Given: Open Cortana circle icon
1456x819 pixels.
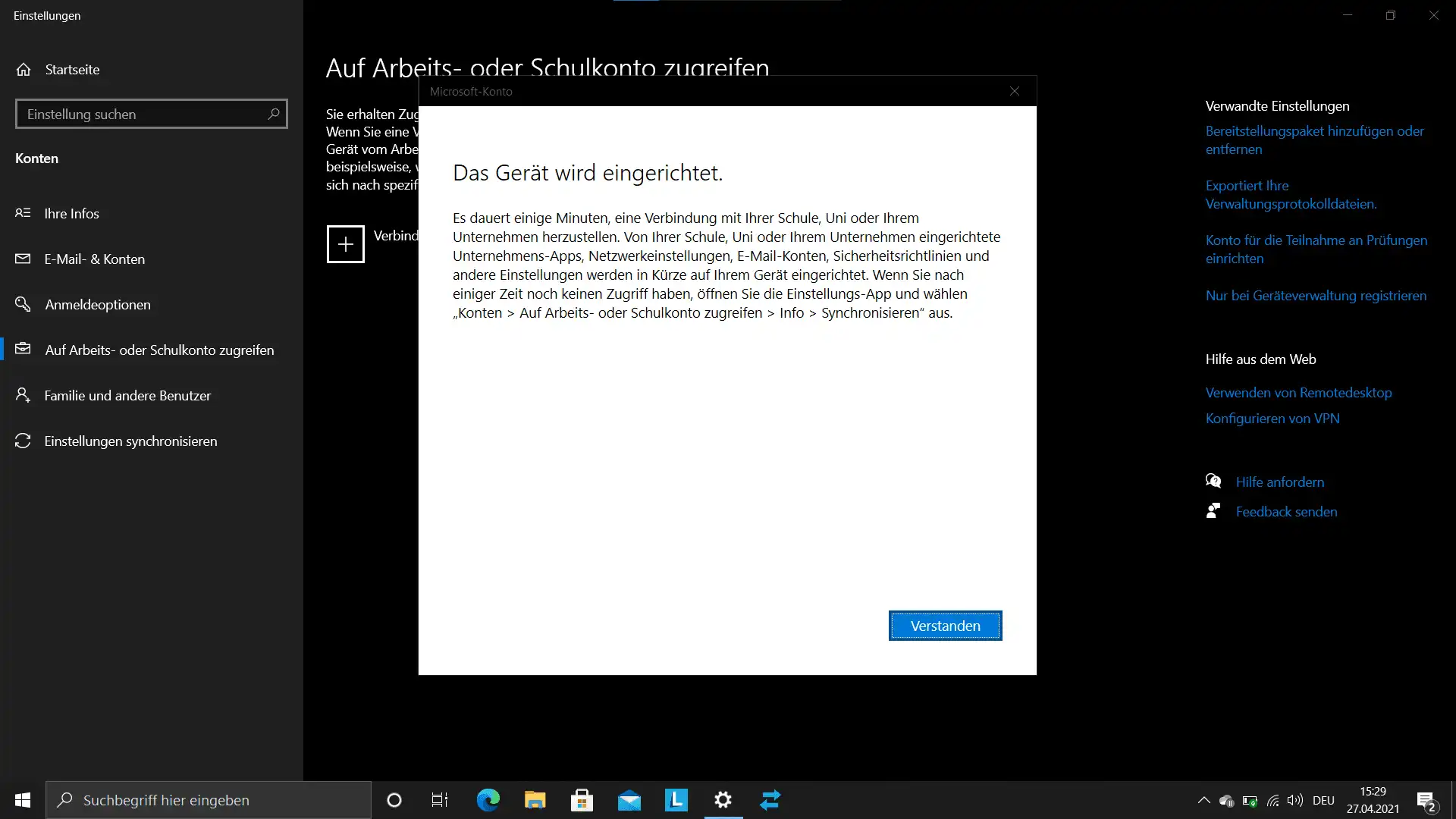Looking at the screenshot, I should (394, 800).
